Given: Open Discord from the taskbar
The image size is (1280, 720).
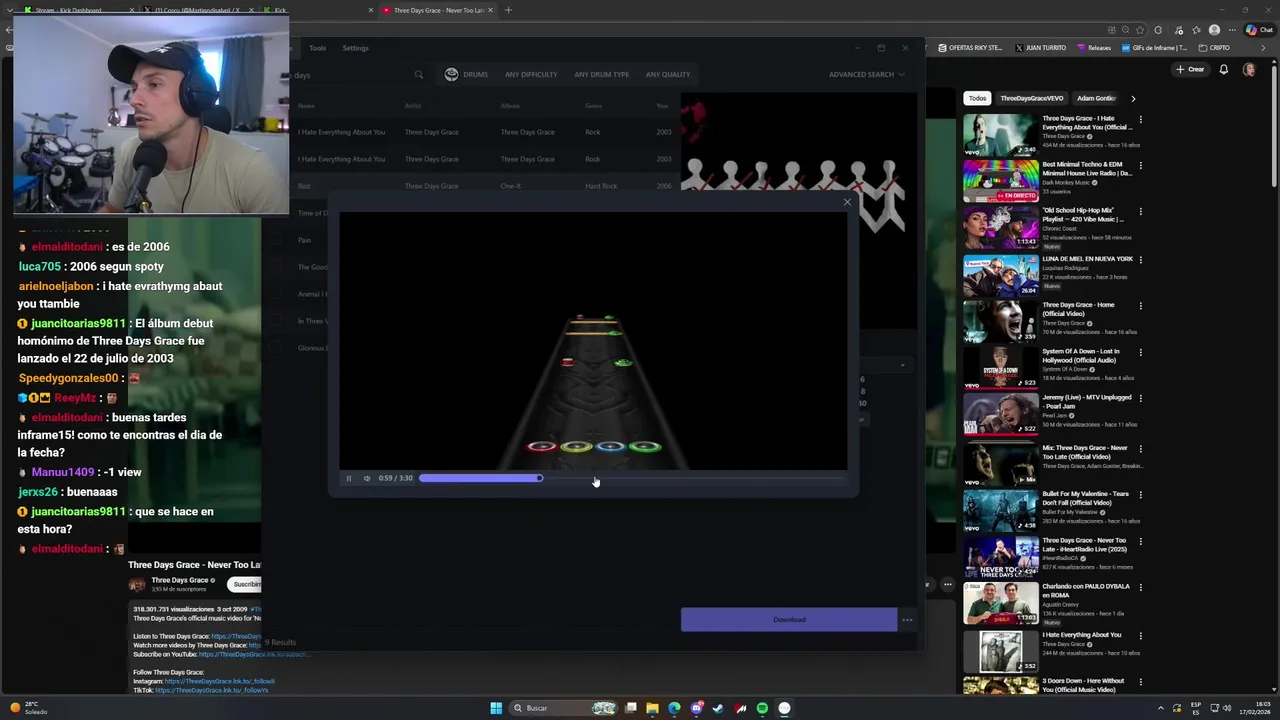Looking at the screenshot, I should click(x=696, y=708).
